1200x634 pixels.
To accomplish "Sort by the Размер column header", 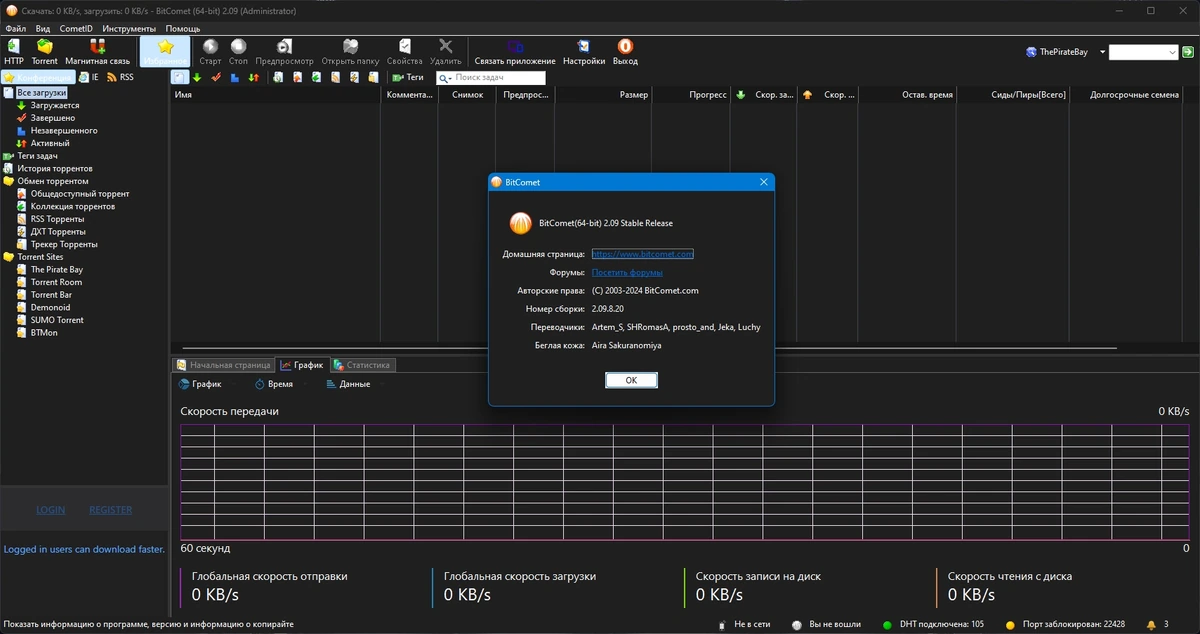I will pos(603,95).
